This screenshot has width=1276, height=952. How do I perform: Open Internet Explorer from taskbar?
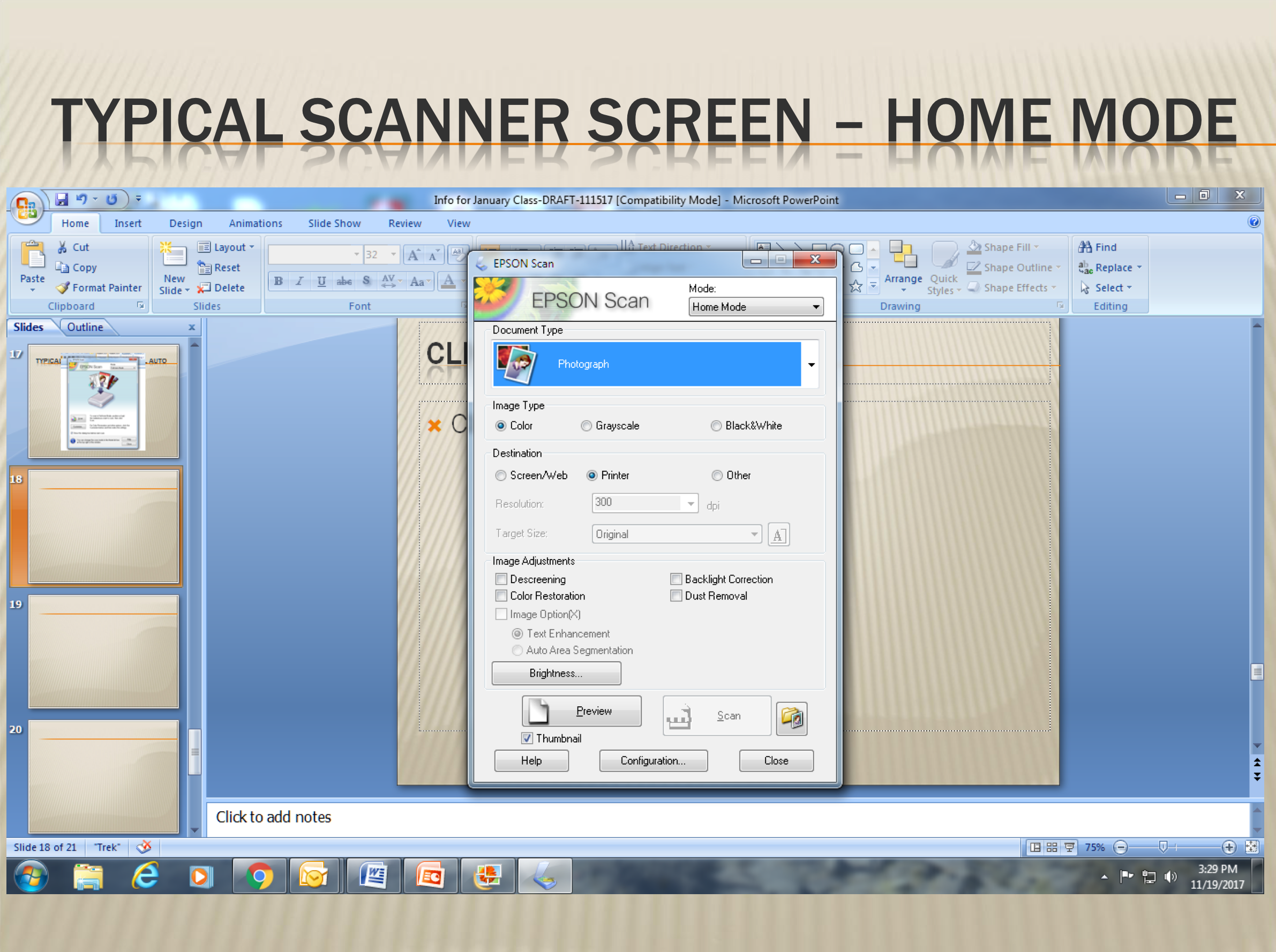coord(145,877)
